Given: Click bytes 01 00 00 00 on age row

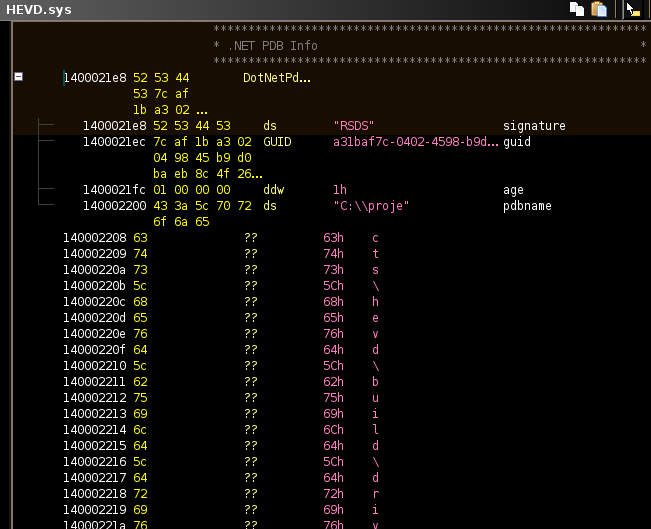Looking at the screenshot, I should pos(192,190).
